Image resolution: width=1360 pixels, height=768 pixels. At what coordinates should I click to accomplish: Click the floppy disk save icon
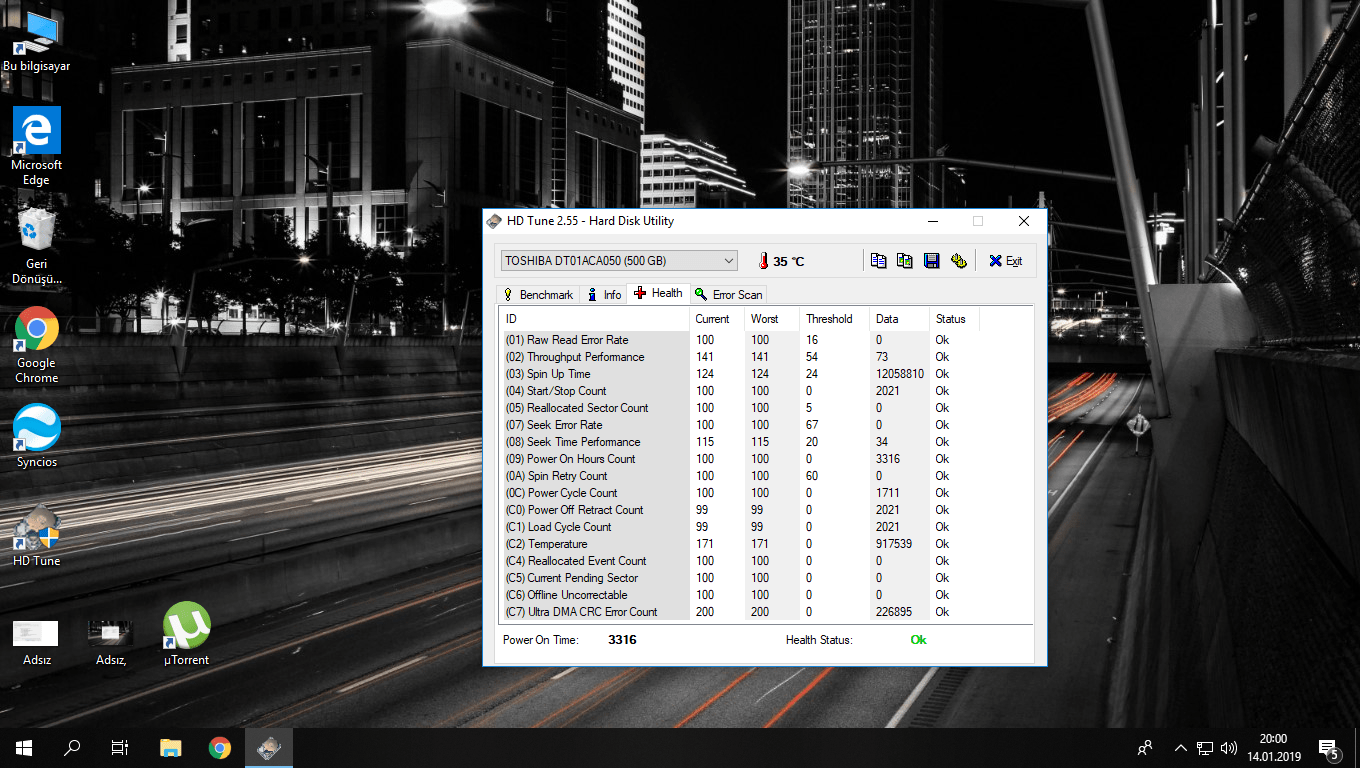coord(931,261)
